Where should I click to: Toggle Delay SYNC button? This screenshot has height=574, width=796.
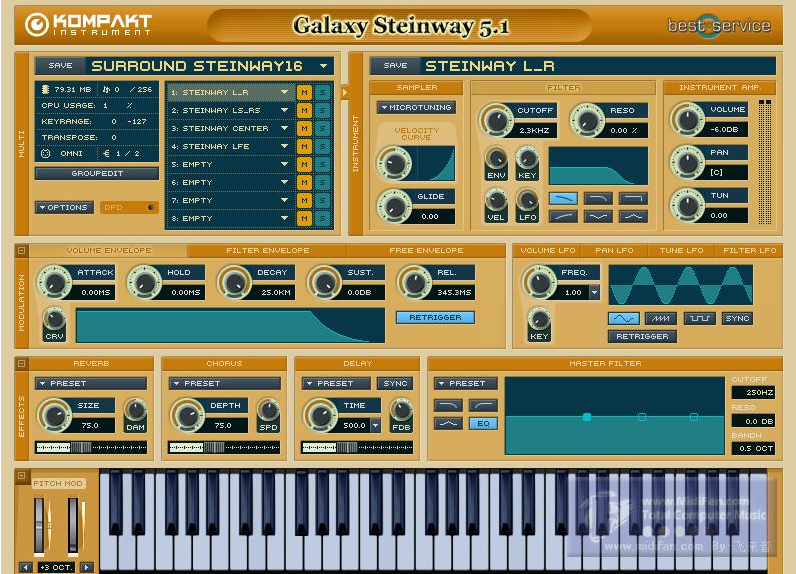(x=395, y=383)
